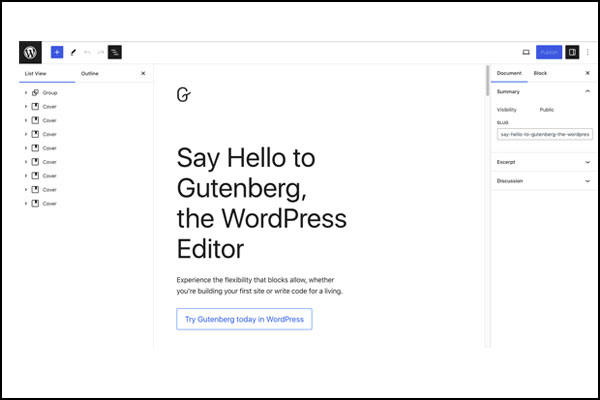Toggle the Settings sidebar icon

572,52
